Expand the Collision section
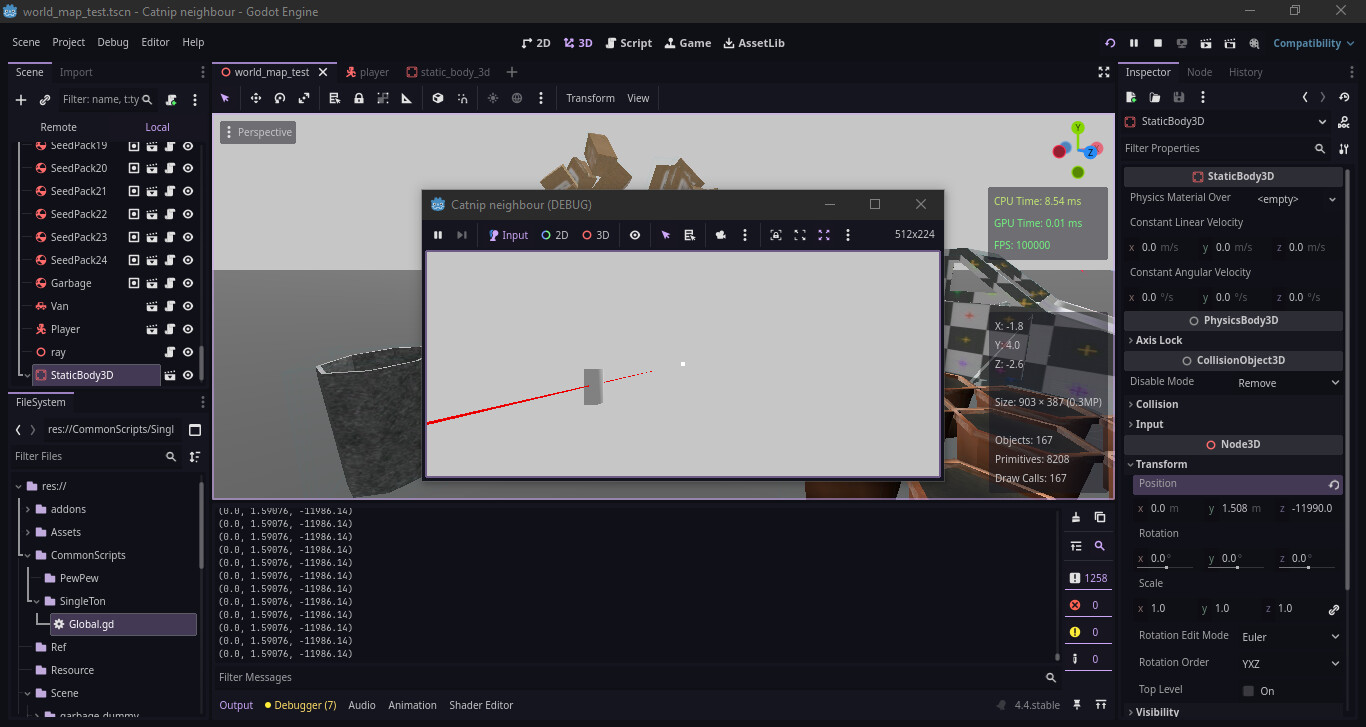Viewport: 1366px width, 727px height. [x=1157, y=404]
